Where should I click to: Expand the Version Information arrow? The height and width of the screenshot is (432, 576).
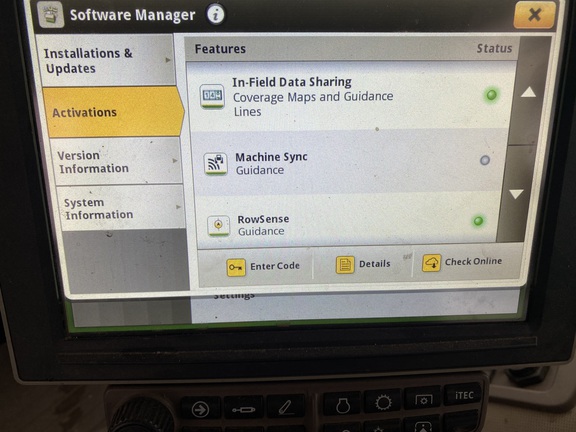click(x=175, y=161)
